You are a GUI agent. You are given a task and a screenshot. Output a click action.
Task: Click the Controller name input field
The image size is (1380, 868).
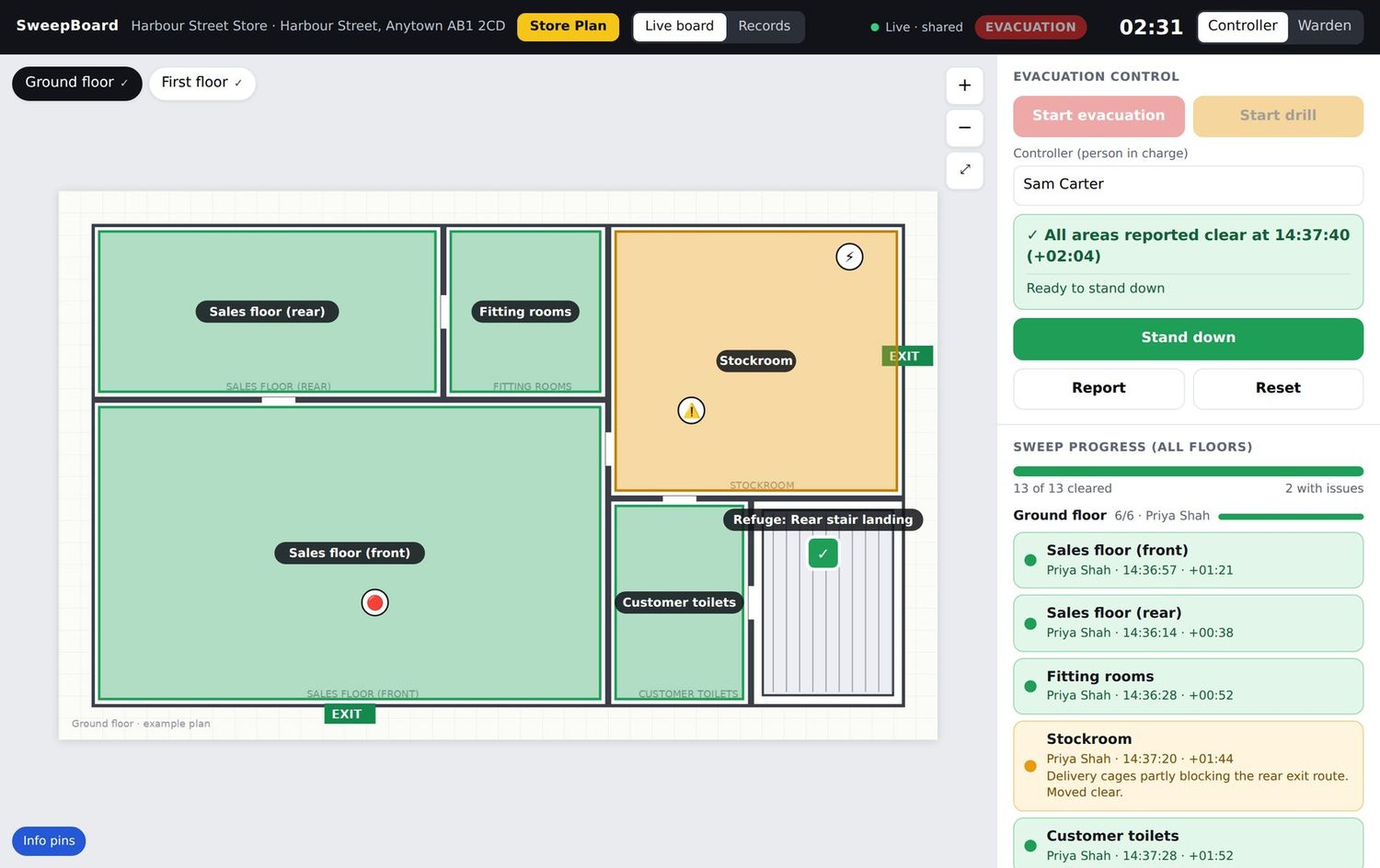pos(1188,185)
